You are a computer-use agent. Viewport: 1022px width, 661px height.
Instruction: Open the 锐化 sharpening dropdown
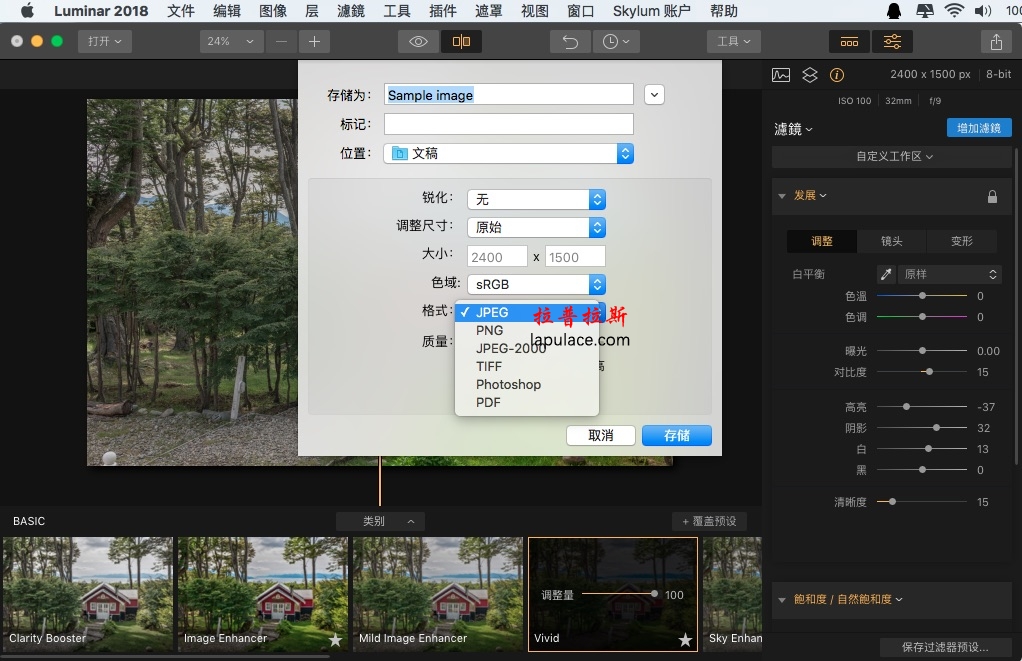(x=536, y=199)
